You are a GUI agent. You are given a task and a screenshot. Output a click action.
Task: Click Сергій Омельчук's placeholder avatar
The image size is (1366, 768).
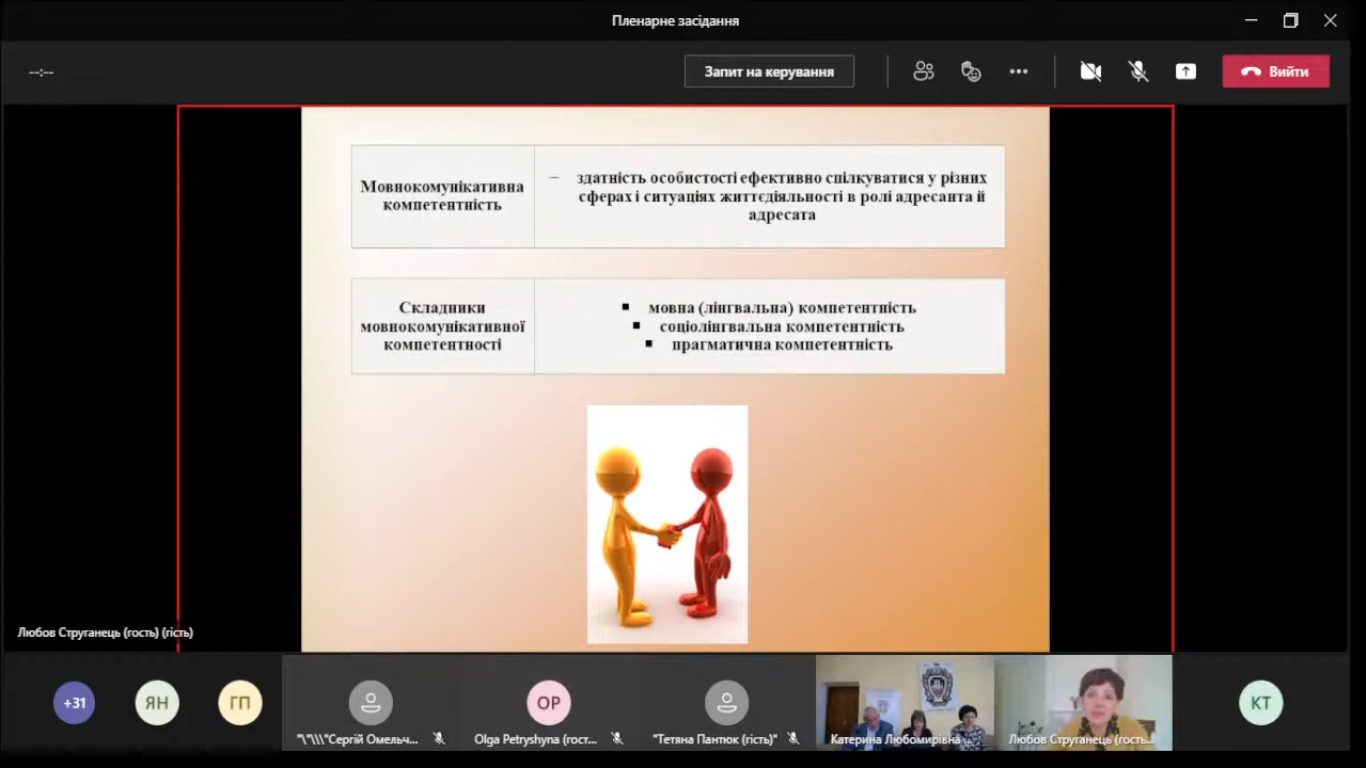click(370, 703)
